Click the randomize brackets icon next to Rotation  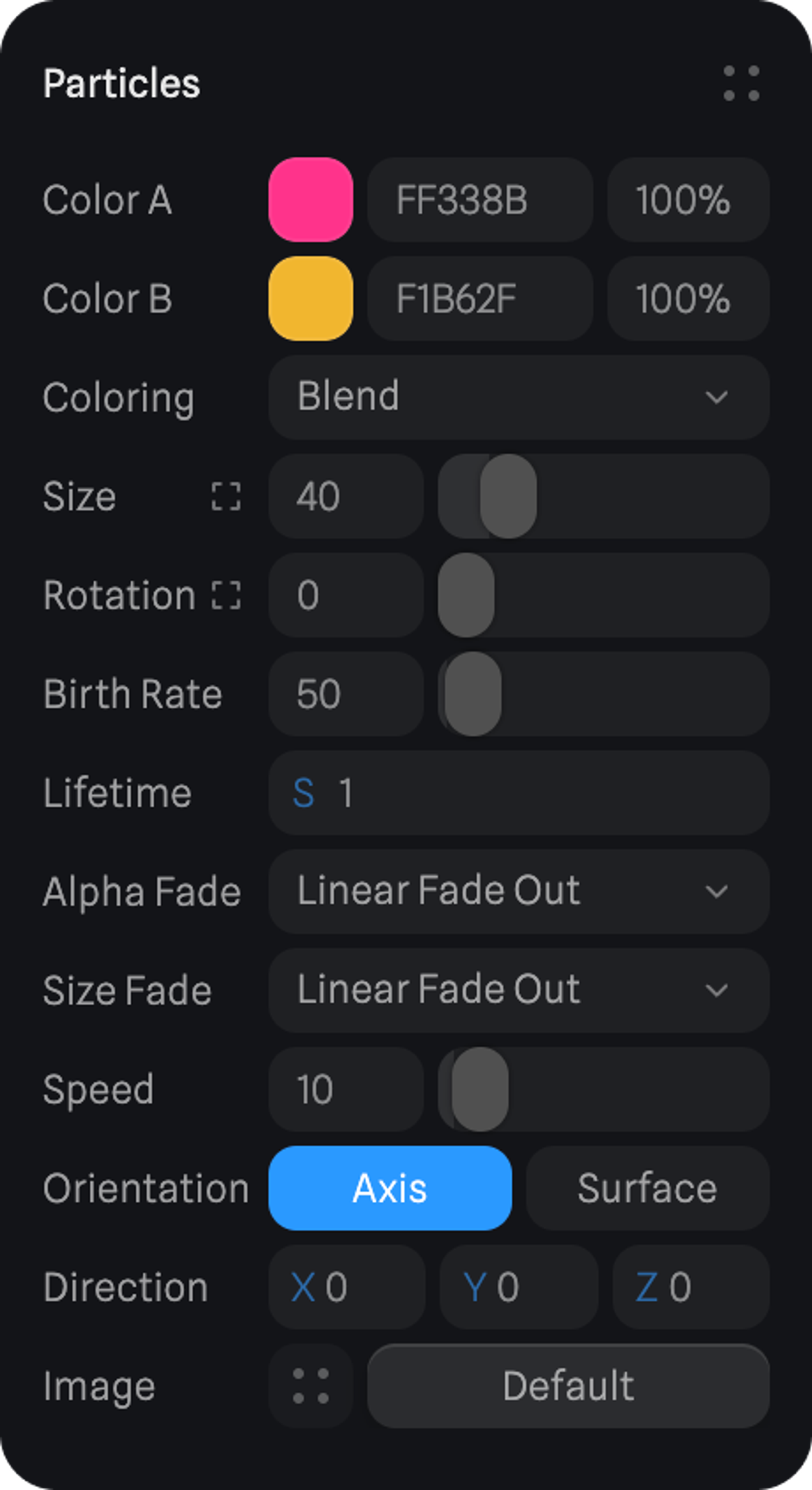[x=226, y=595]
